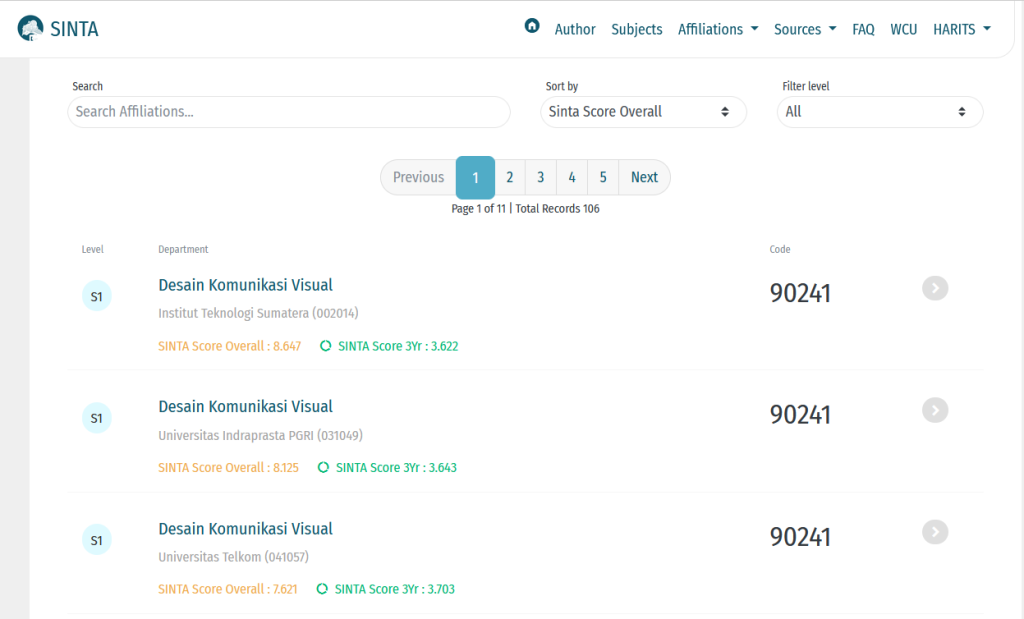Go to home via house icon
Image resolution: width=1024 pixels, height=619 pixels.
click(x=532, y=26)
